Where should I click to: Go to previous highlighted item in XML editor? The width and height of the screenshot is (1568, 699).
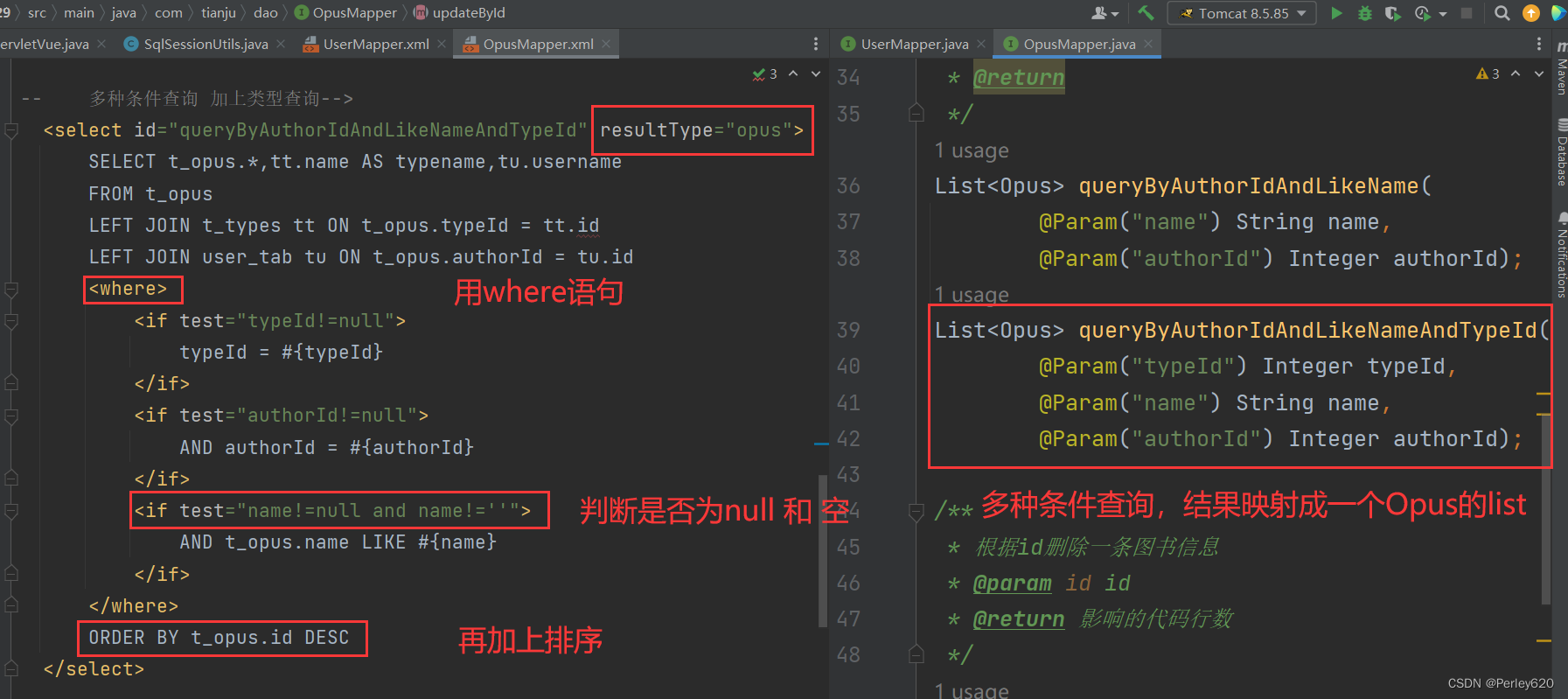[793, 74]
